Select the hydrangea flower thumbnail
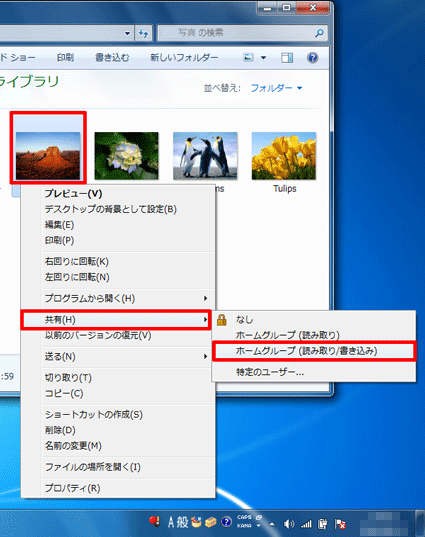The image size is (425, 537). [x=126, y=156]
